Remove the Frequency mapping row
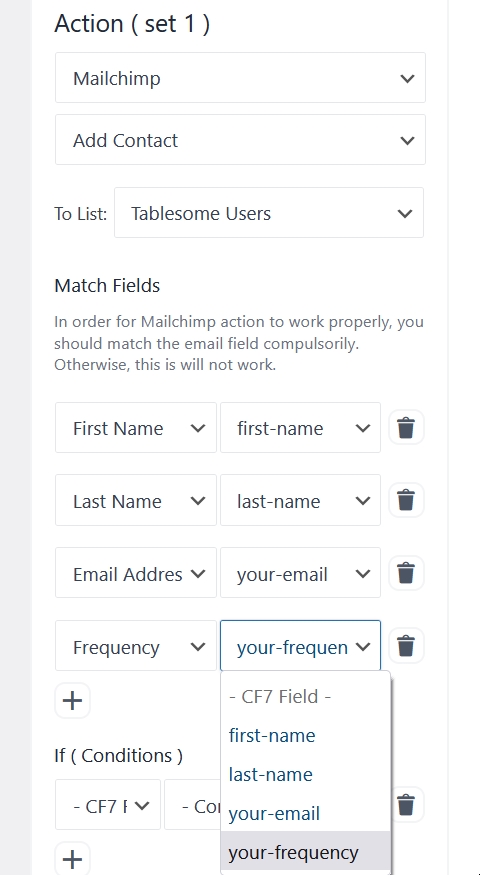The image size is (480, 875). [x=406, y=646]
